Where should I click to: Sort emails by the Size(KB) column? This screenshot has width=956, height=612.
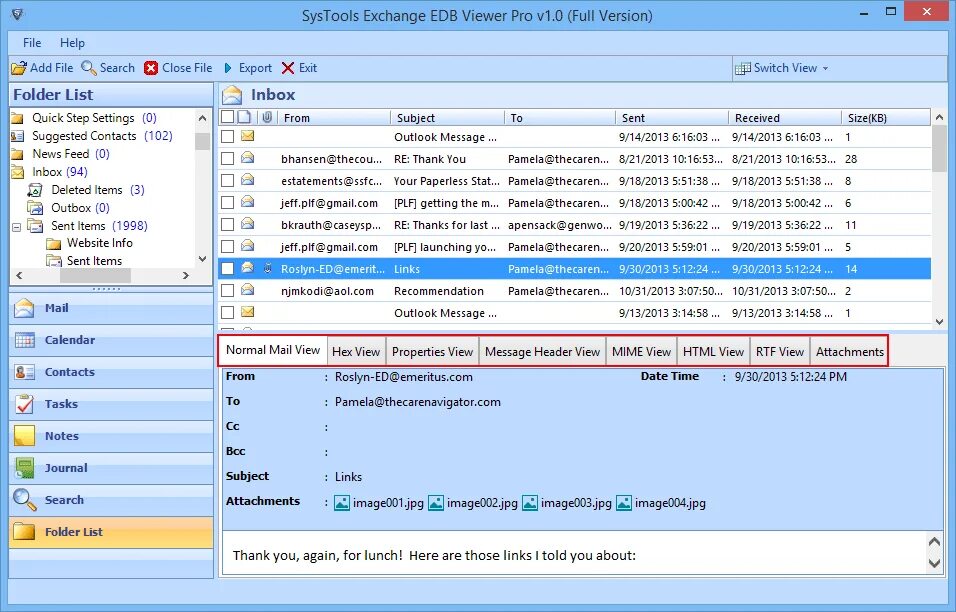coord(885,118)
